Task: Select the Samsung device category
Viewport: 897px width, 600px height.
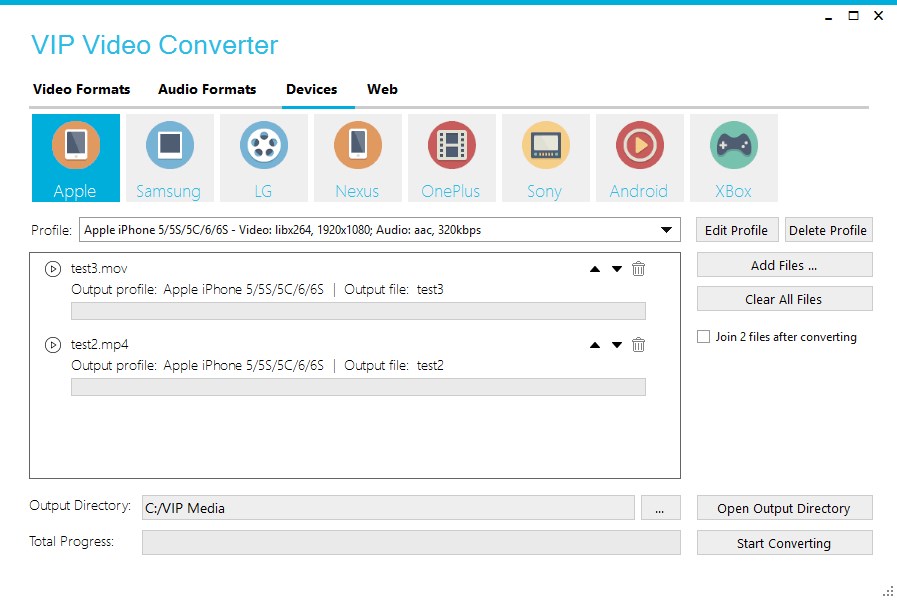Action: click(x=170, y=158)
